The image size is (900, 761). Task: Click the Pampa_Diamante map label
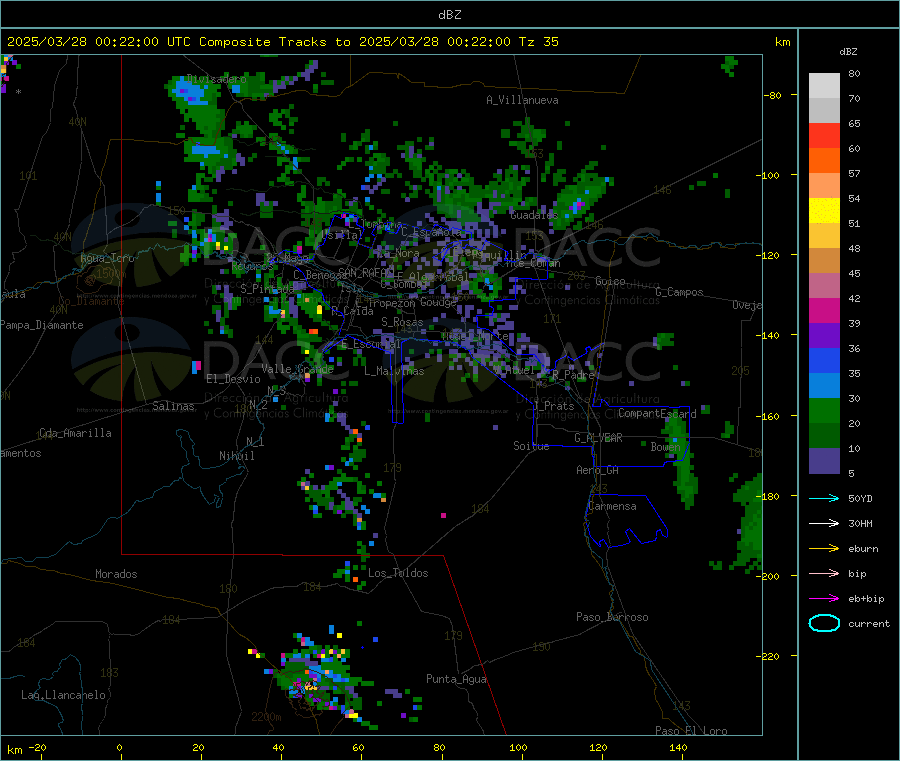(41, 325)
